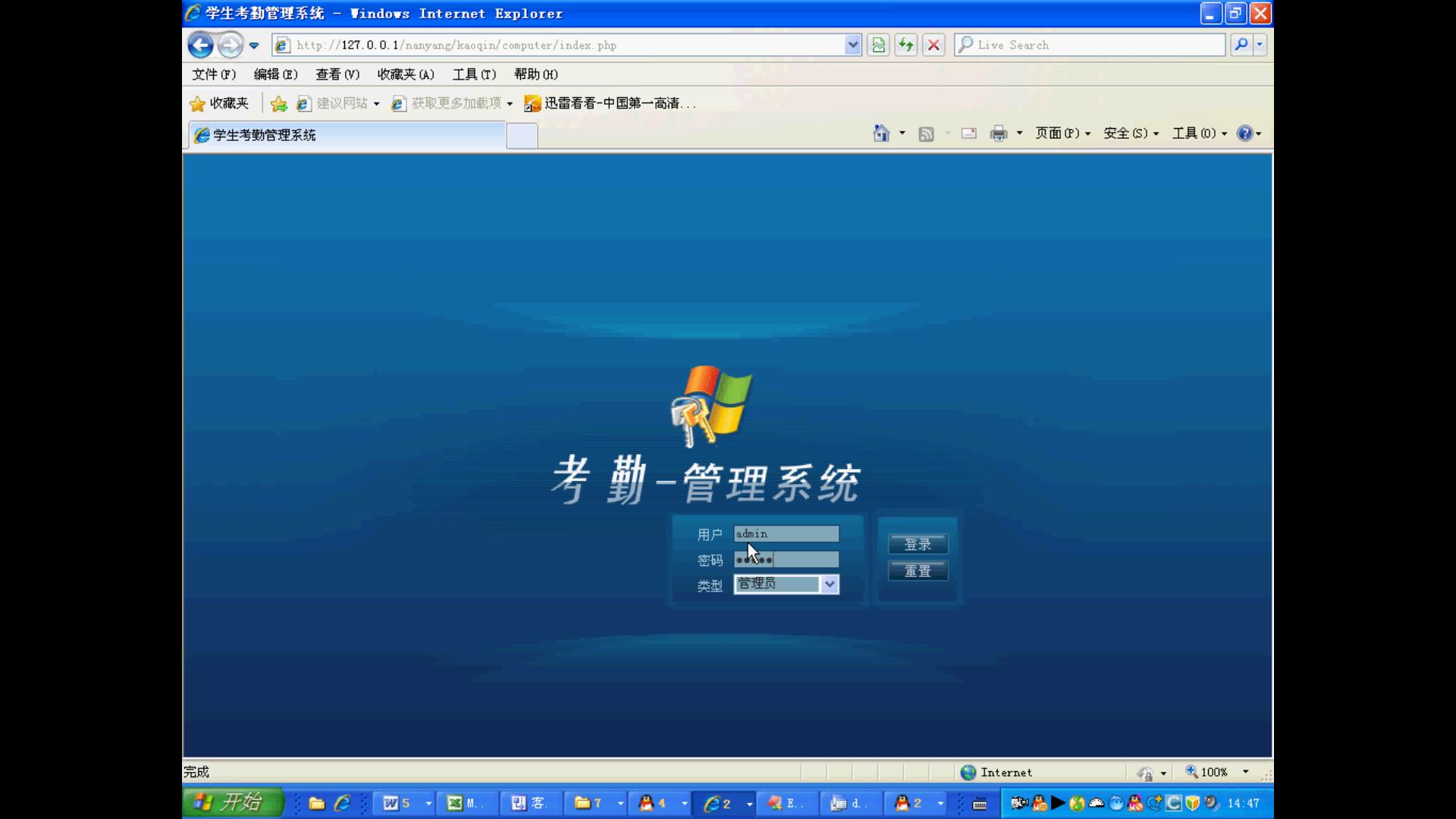Click the Home page house icon
This screenshot has width=1456, height=819.
[x=880, y=133]
